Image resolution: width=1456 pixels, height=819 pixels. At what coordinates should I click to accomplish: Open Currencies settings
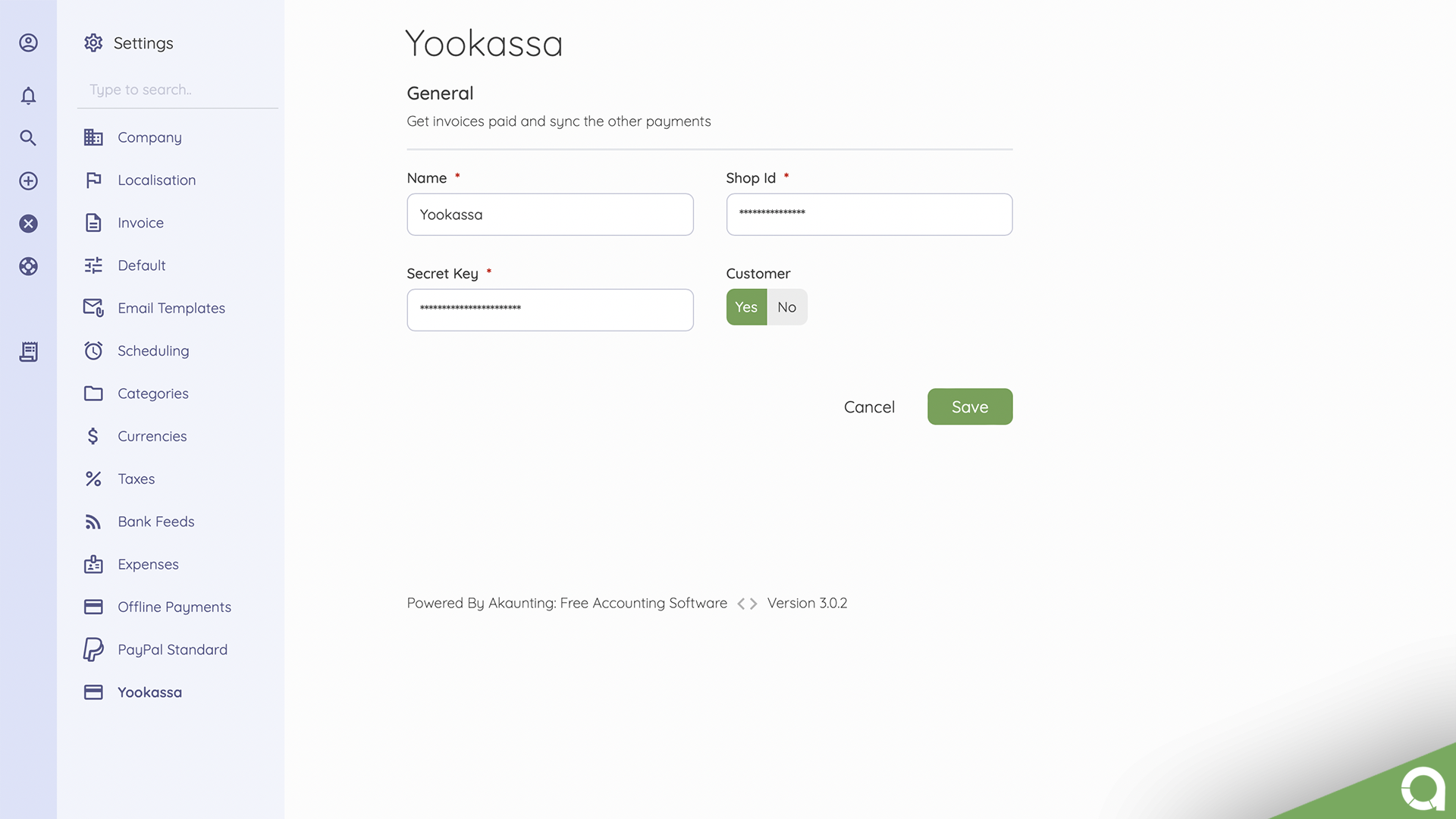152,436
